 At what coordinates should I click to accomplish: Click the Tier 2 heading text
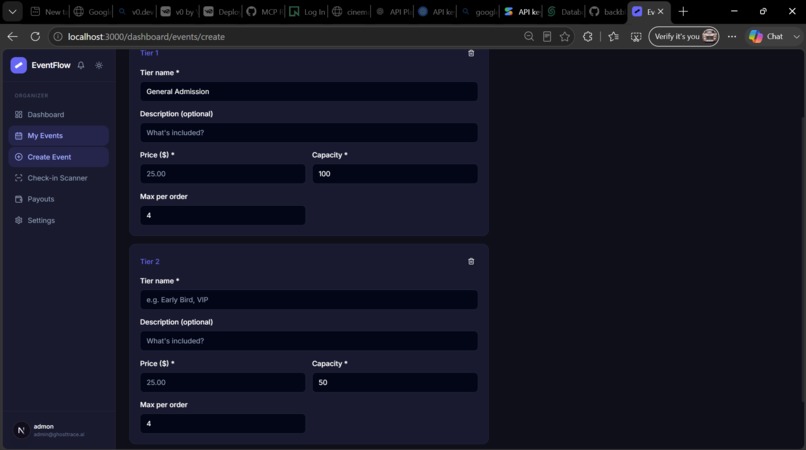150,261
